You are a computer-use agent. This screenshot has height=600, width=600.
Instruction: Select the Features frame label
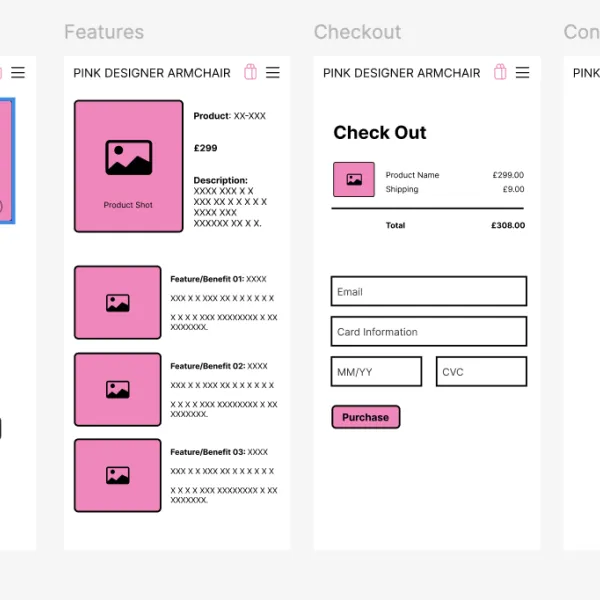click(104, 32)
